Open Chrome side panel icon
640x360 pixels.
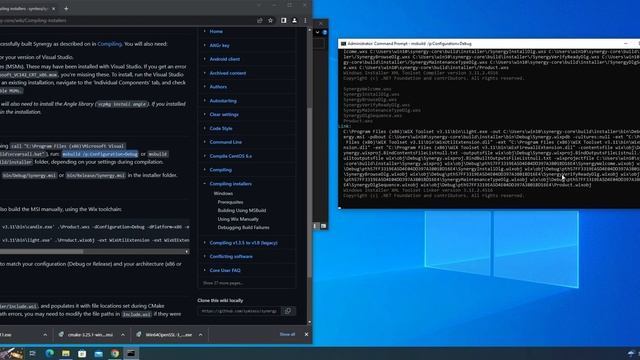(283, 20)
